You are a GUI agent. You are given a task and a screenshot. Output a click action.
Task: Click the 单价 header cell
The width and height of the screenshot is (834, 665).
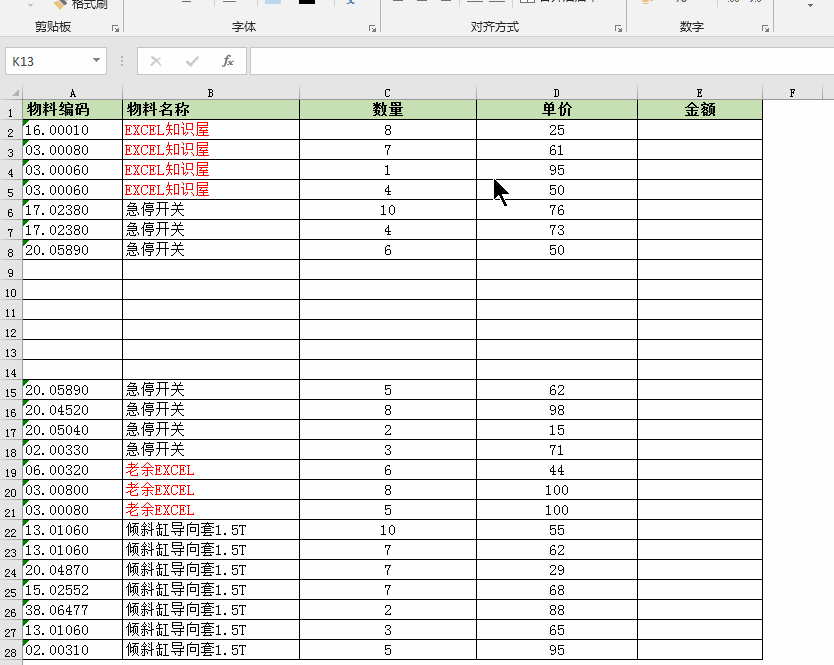click(556, 110)
